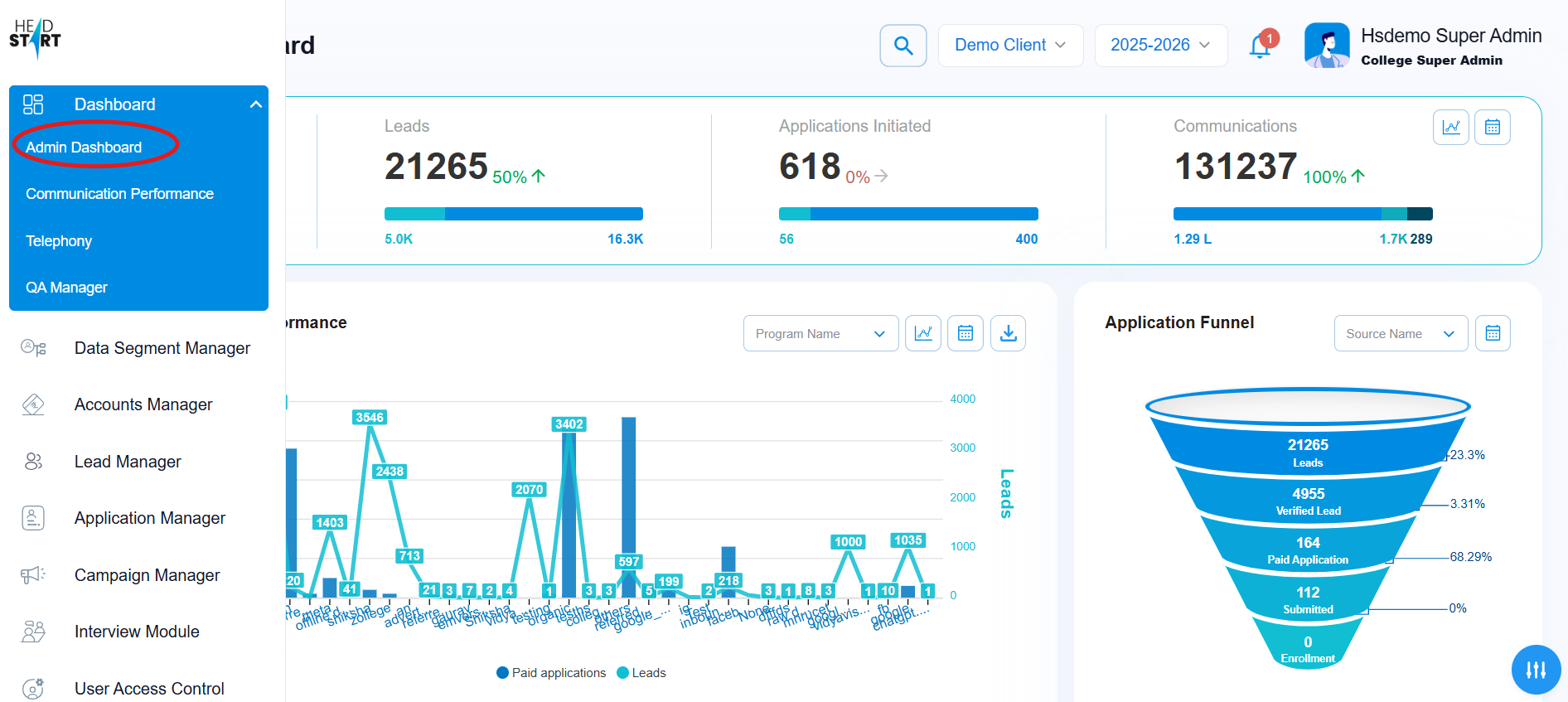This screenshot has height=702, width=1568.
Task: Click the search magnifier icon
Action: (903, 46)
